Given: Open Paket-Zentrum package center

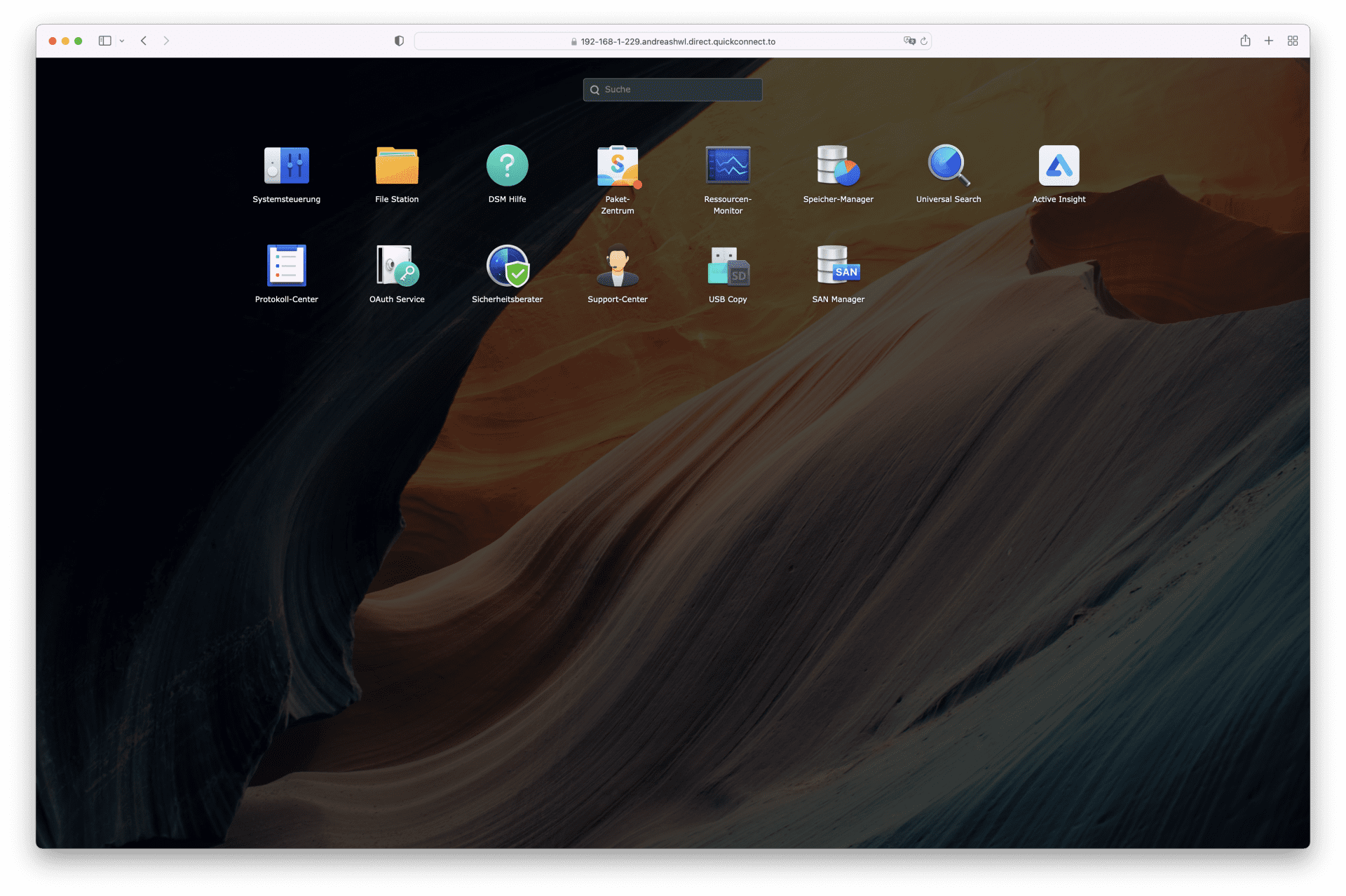Looking at the screenshot, I should 618,167.
